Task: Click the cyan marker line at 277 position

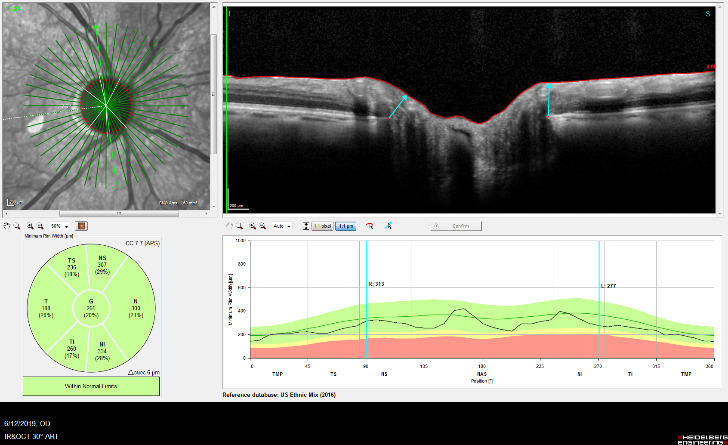Action: tap(599, 300)
